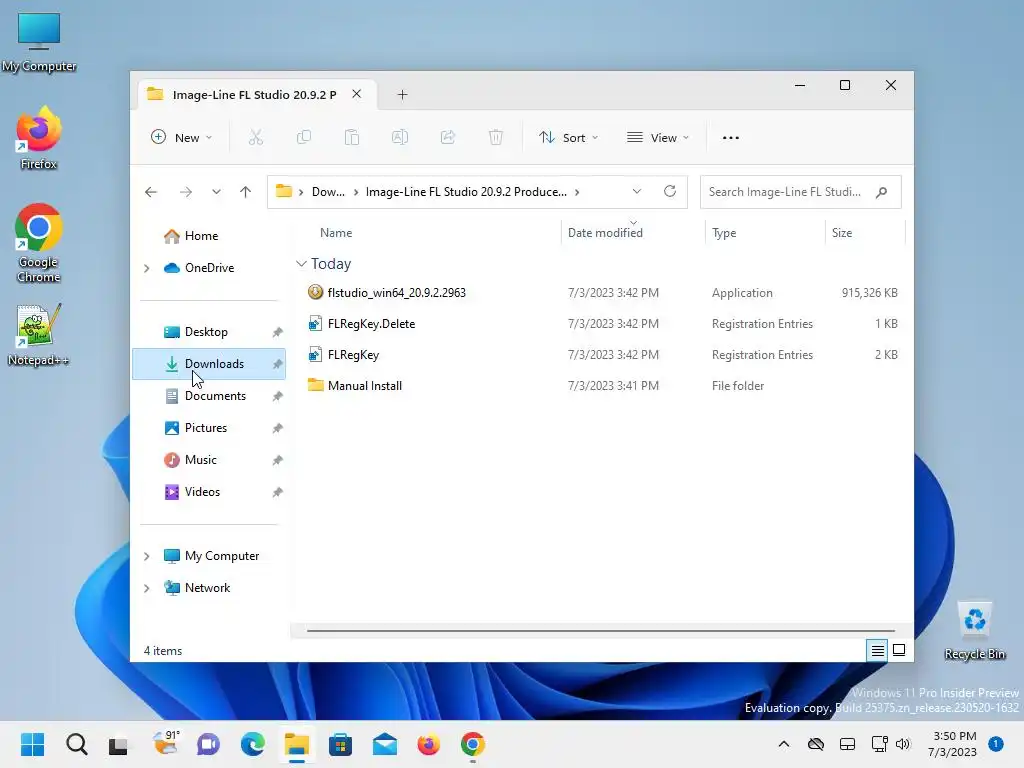Open the My Computer desktop icon
This screenshot has height=768, width=1024.
point(39,42)
